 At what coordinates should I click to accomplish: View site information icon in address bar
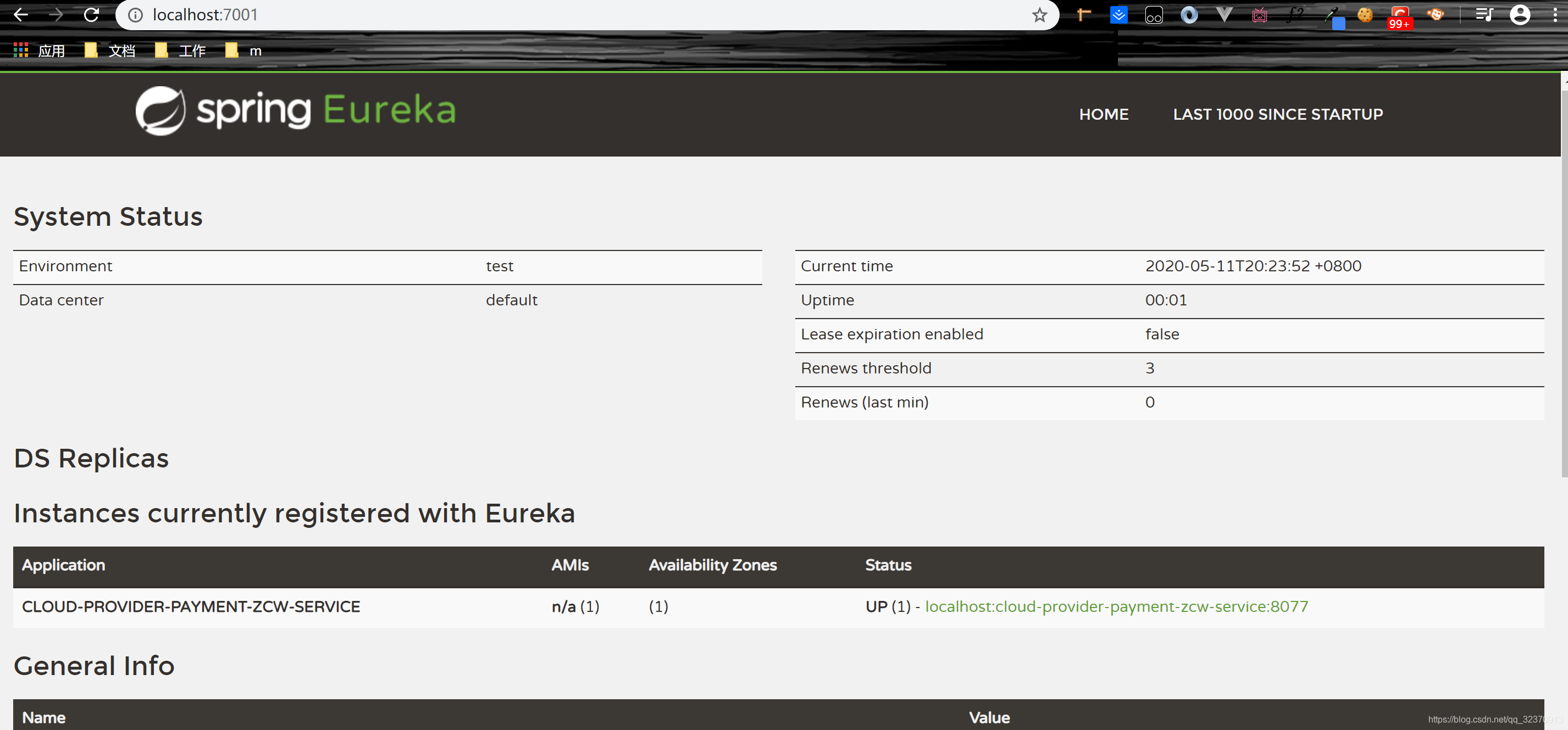pyautogui.click(x=135, y=15)
